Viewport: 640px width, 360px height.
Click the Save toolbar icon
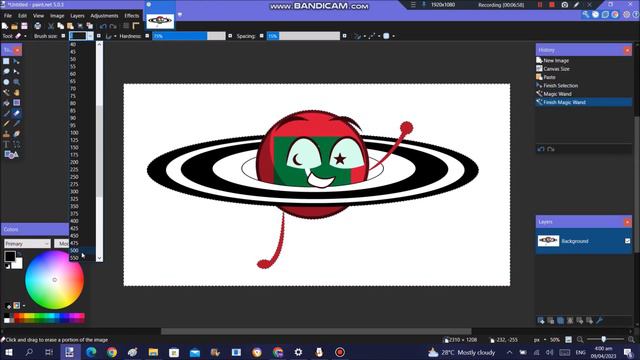coord(24,26)
